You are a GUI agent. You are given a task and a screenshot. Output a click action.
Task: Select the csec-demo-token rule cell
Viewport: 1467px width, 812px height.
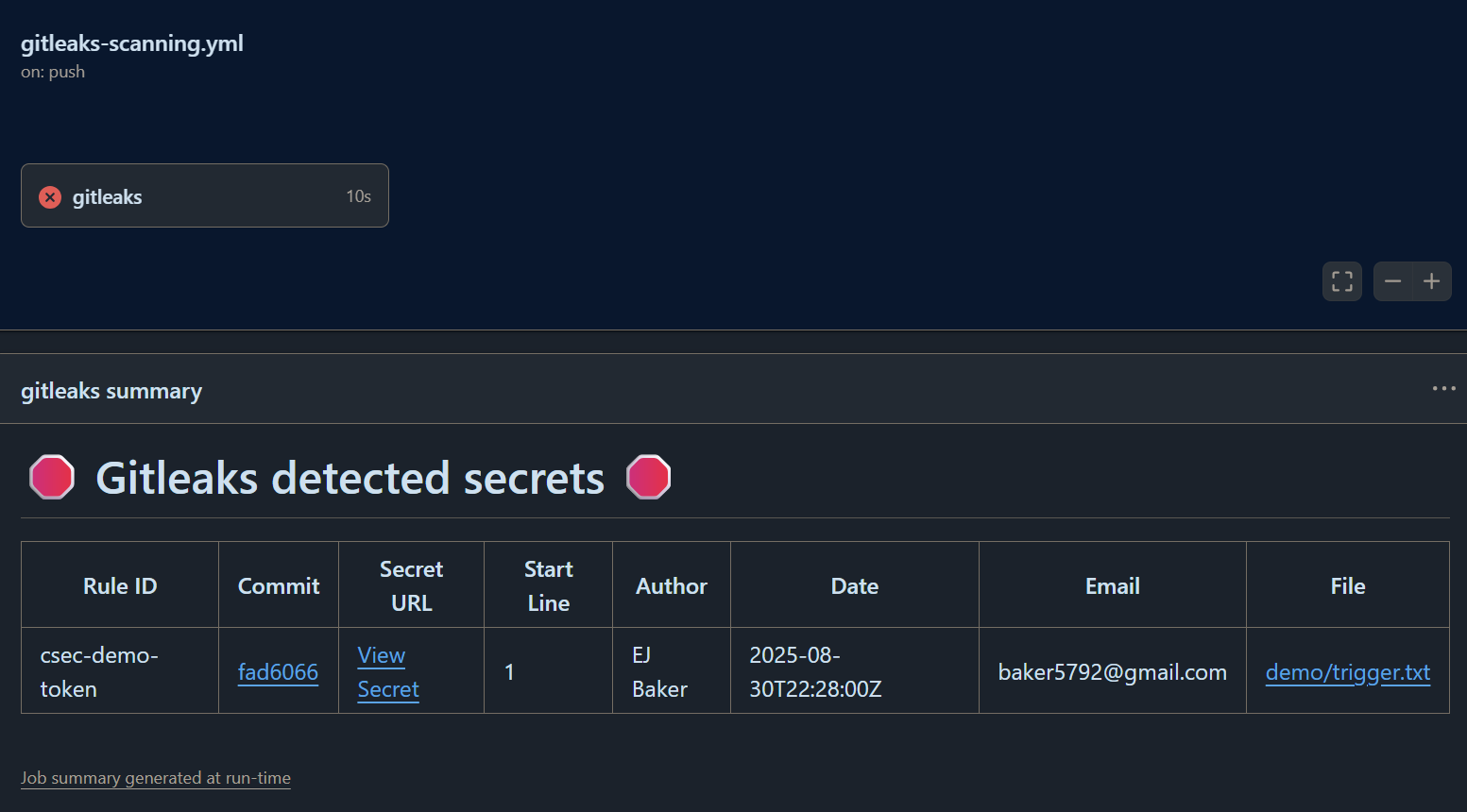tap(98, 671)
